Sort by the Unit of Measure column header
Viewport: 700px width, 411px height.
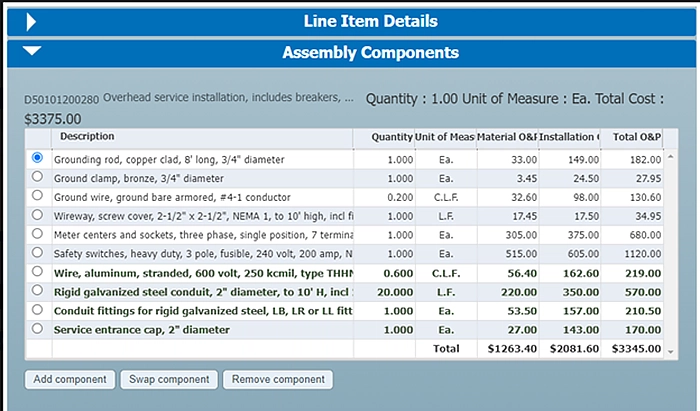444,137
